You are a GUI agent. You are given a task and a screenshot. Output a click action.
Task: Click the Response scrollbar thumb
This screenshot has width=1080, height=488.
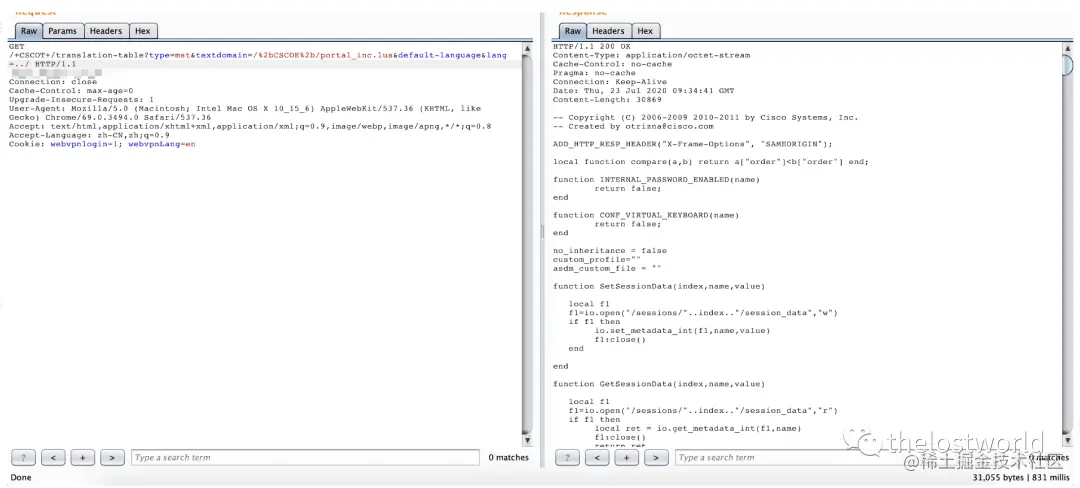pyautogui.click(x=1068, y=65)
